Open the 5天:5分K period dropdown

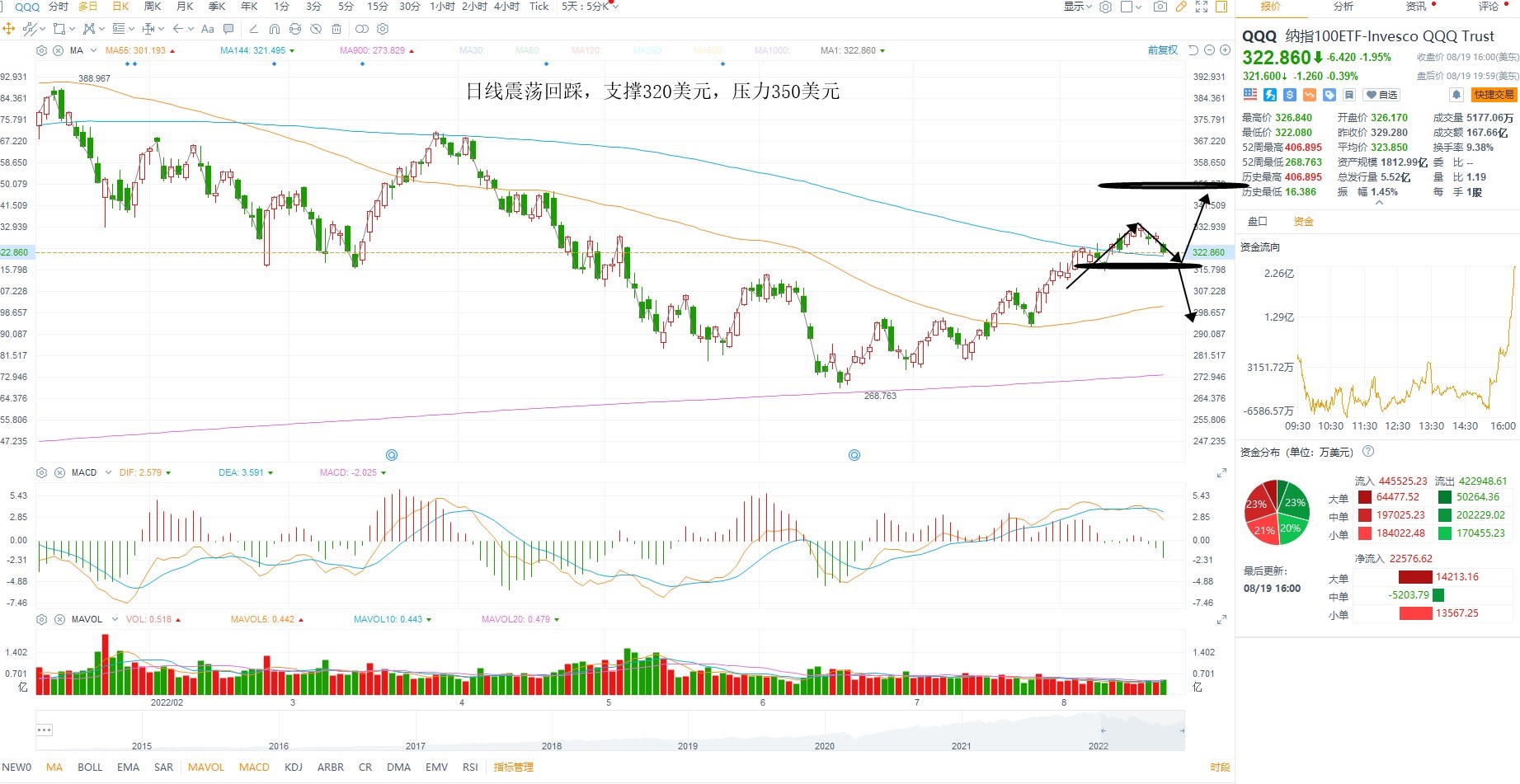[590, 7]
